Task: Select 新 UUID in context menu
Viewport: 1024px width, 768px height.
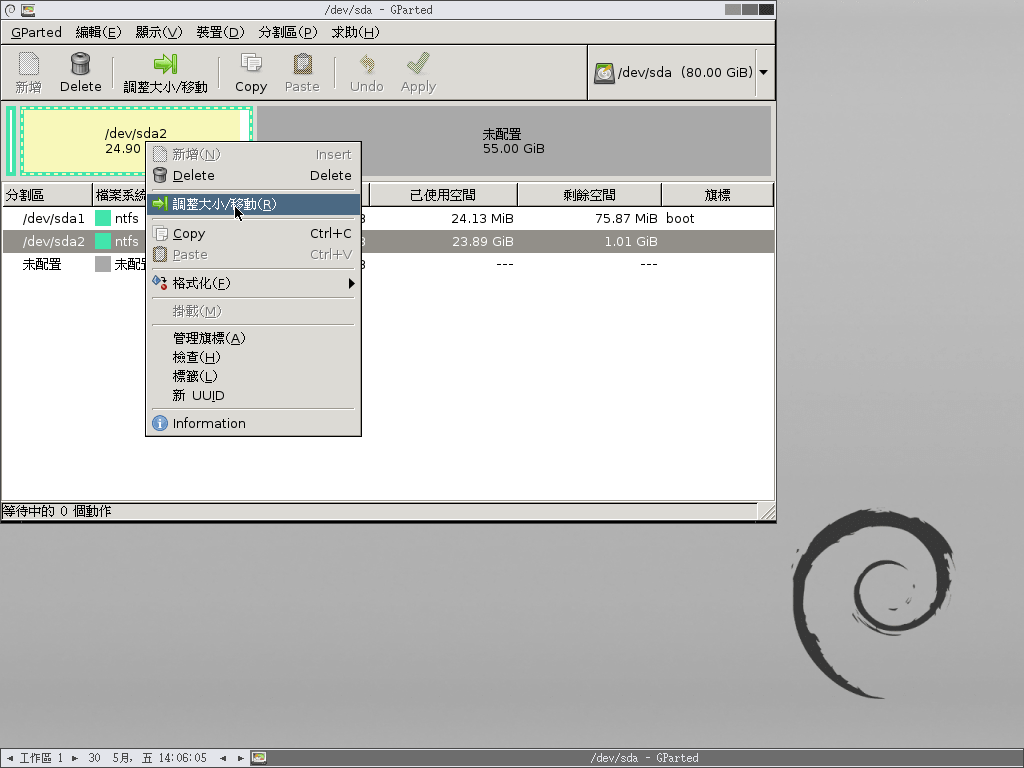Action: point(198,395)
